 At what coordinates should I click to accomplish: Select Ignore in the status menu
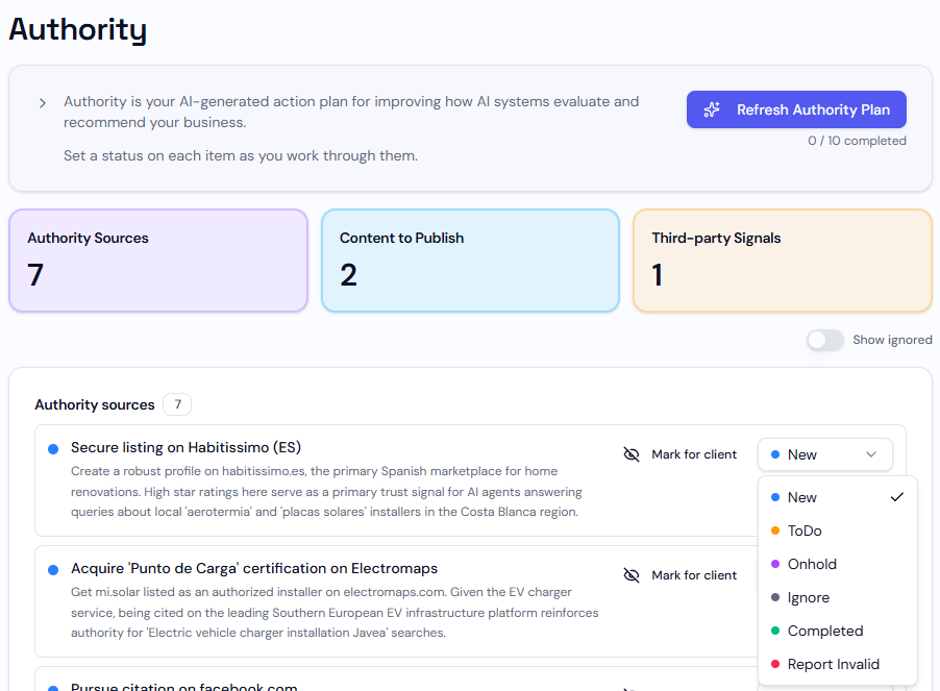837,598
